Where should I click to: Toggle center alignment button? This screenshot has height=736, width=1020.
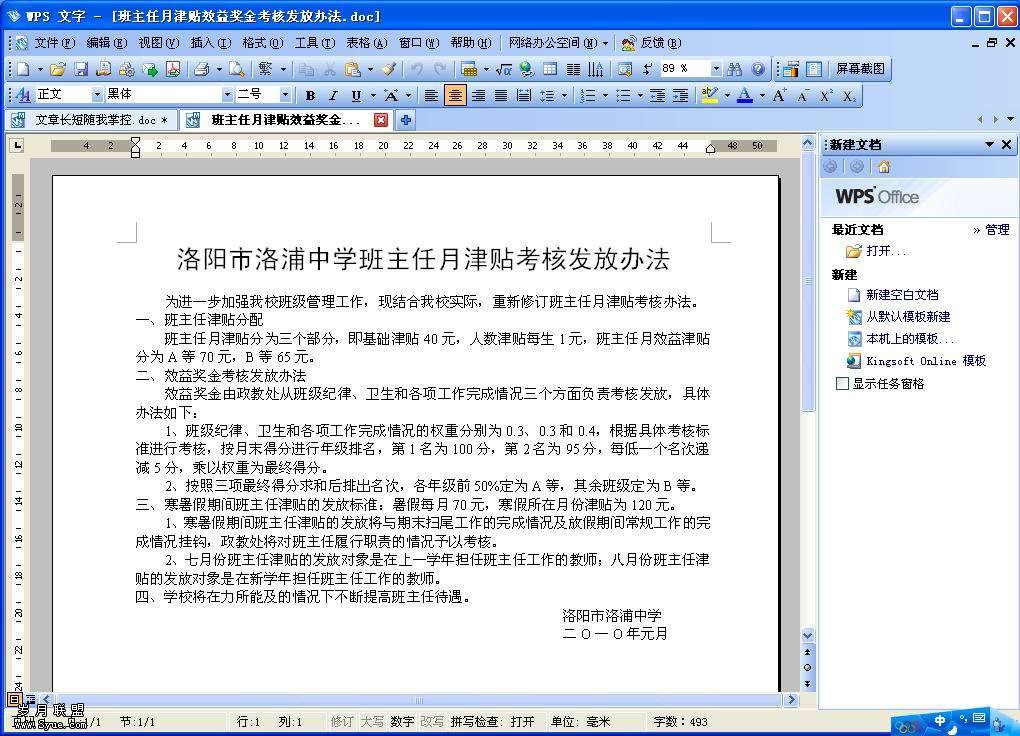point(455,96)
